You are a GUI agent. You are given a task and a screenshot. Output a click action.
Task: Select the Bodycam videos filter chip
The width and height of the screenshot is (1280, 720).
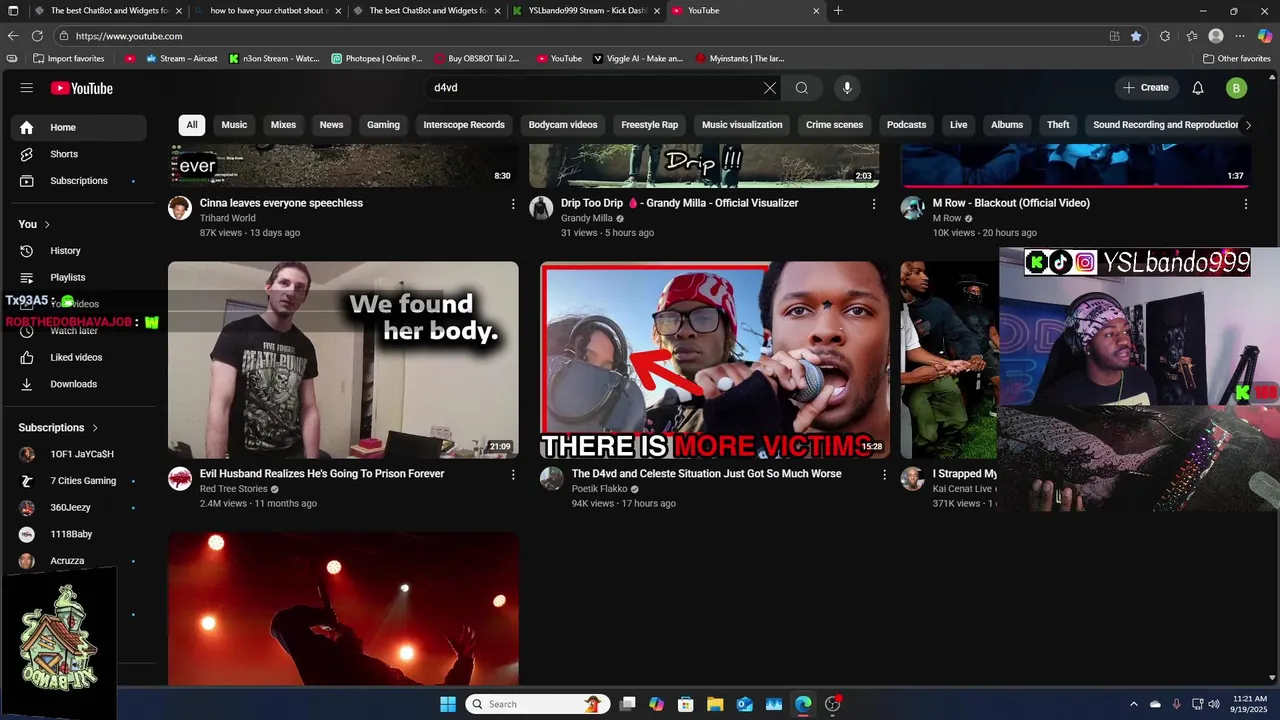[563, 125]
